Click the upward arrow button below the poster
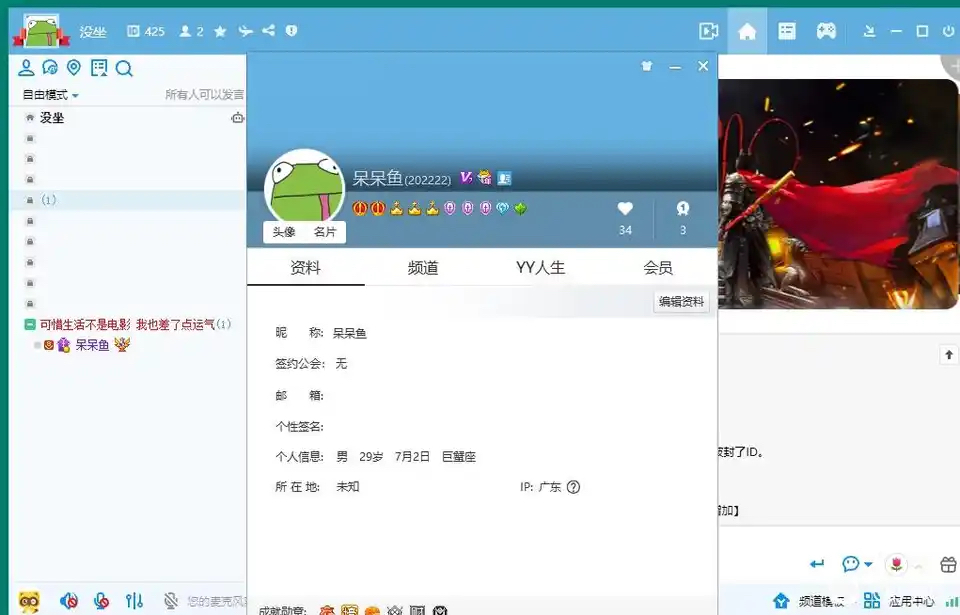 click(x=948, y=355)
